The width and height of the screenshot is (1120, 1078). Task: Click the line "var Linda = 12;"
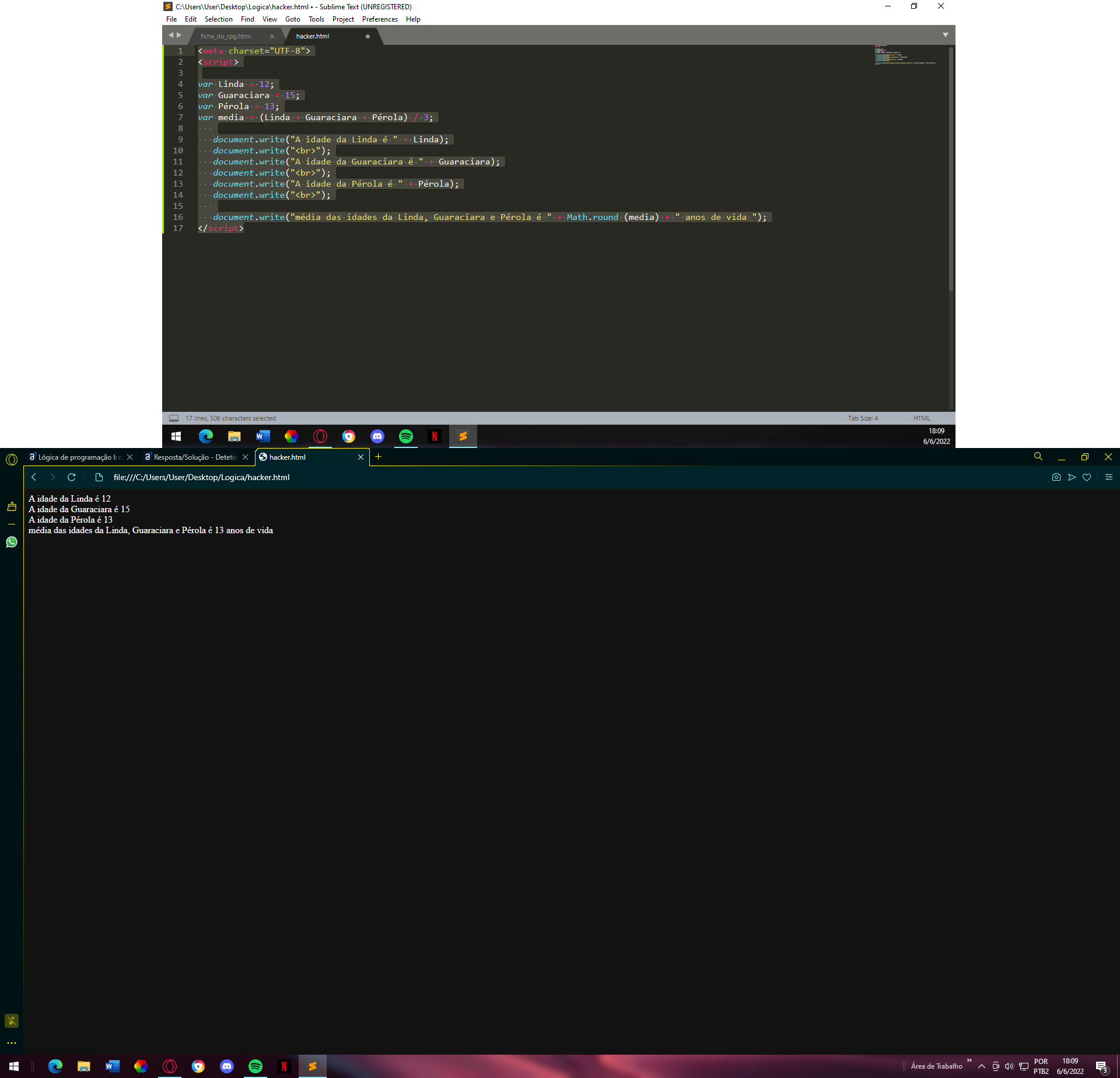(236, 84)
